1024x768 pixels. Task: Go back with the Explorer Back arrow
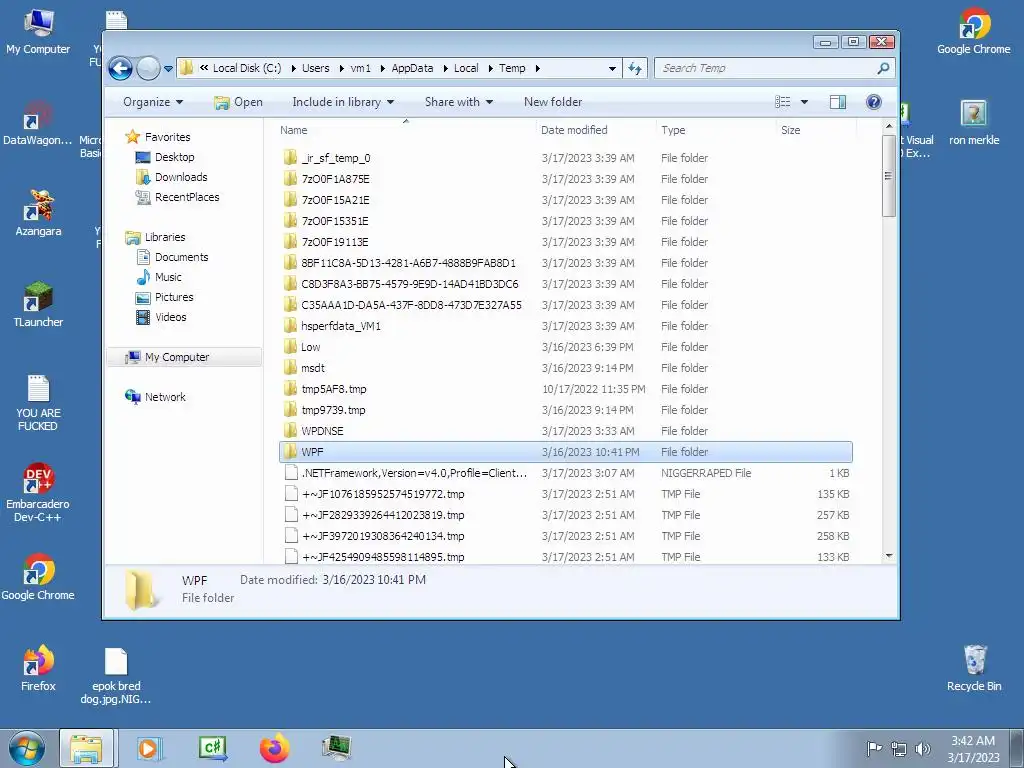[x=120, y=68]
